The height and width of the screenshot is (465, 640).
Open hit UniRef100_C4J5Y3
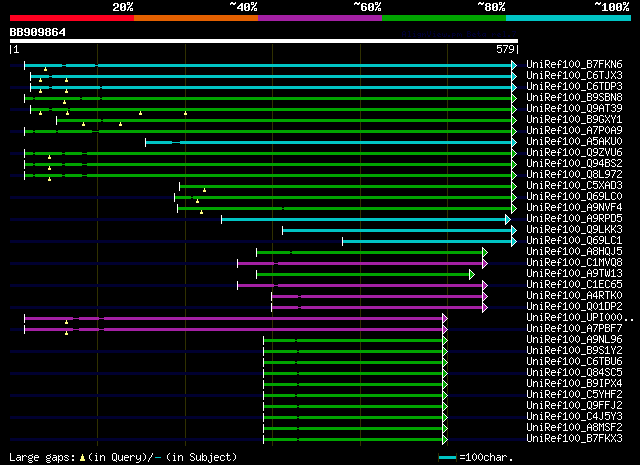click(574, 417)
